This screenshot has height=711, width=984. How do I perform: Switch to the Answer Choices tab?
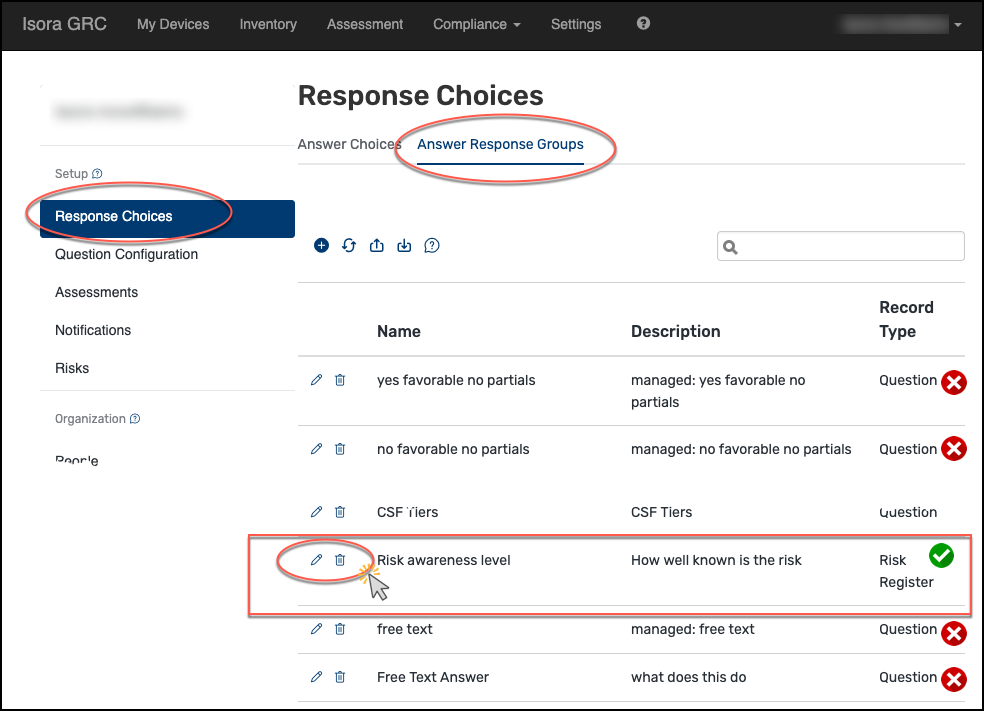pyautogui.click(x=348, y=144)
